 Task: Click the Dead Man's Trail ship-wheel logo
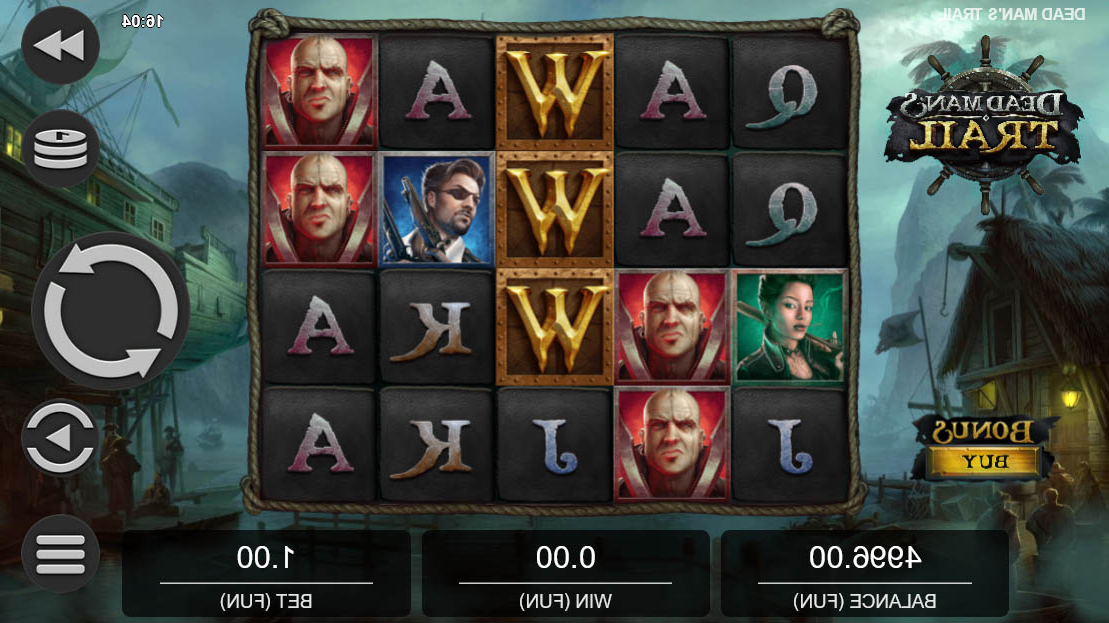984,125
